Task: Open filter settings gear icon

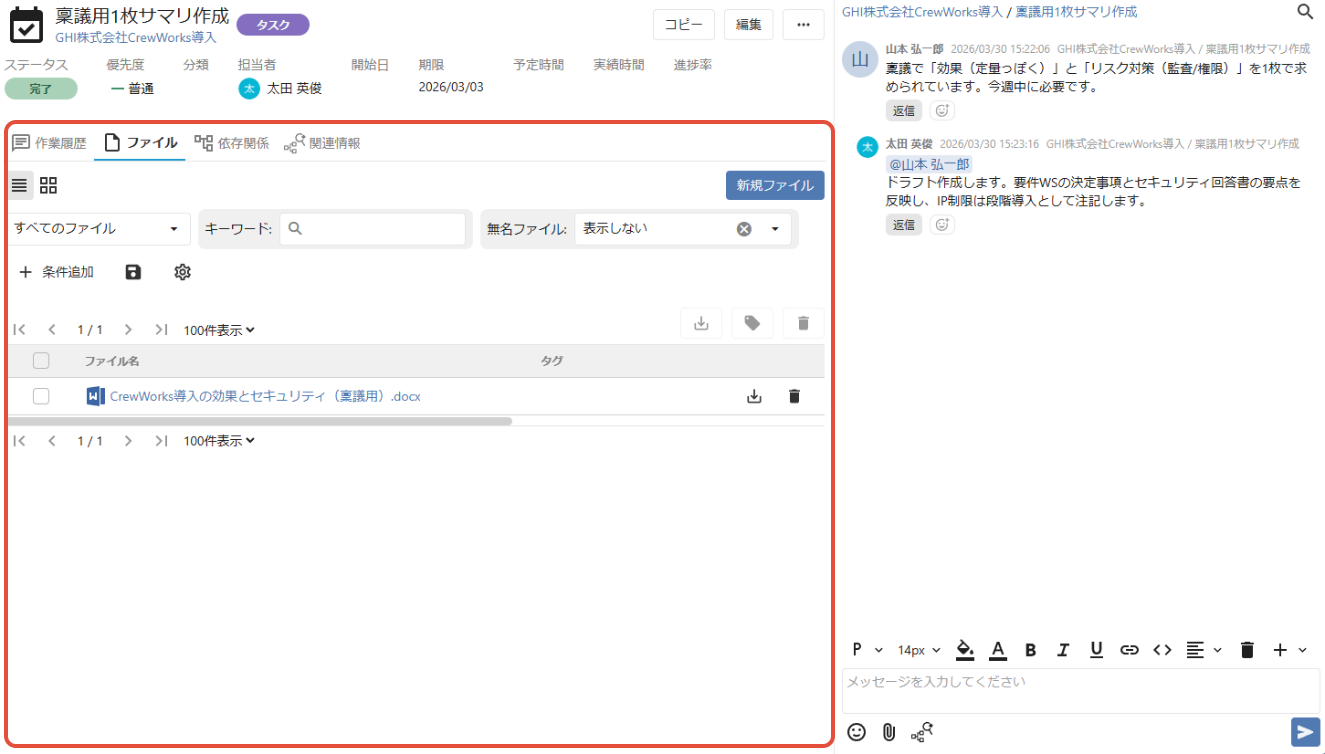Action: [182, 272]
